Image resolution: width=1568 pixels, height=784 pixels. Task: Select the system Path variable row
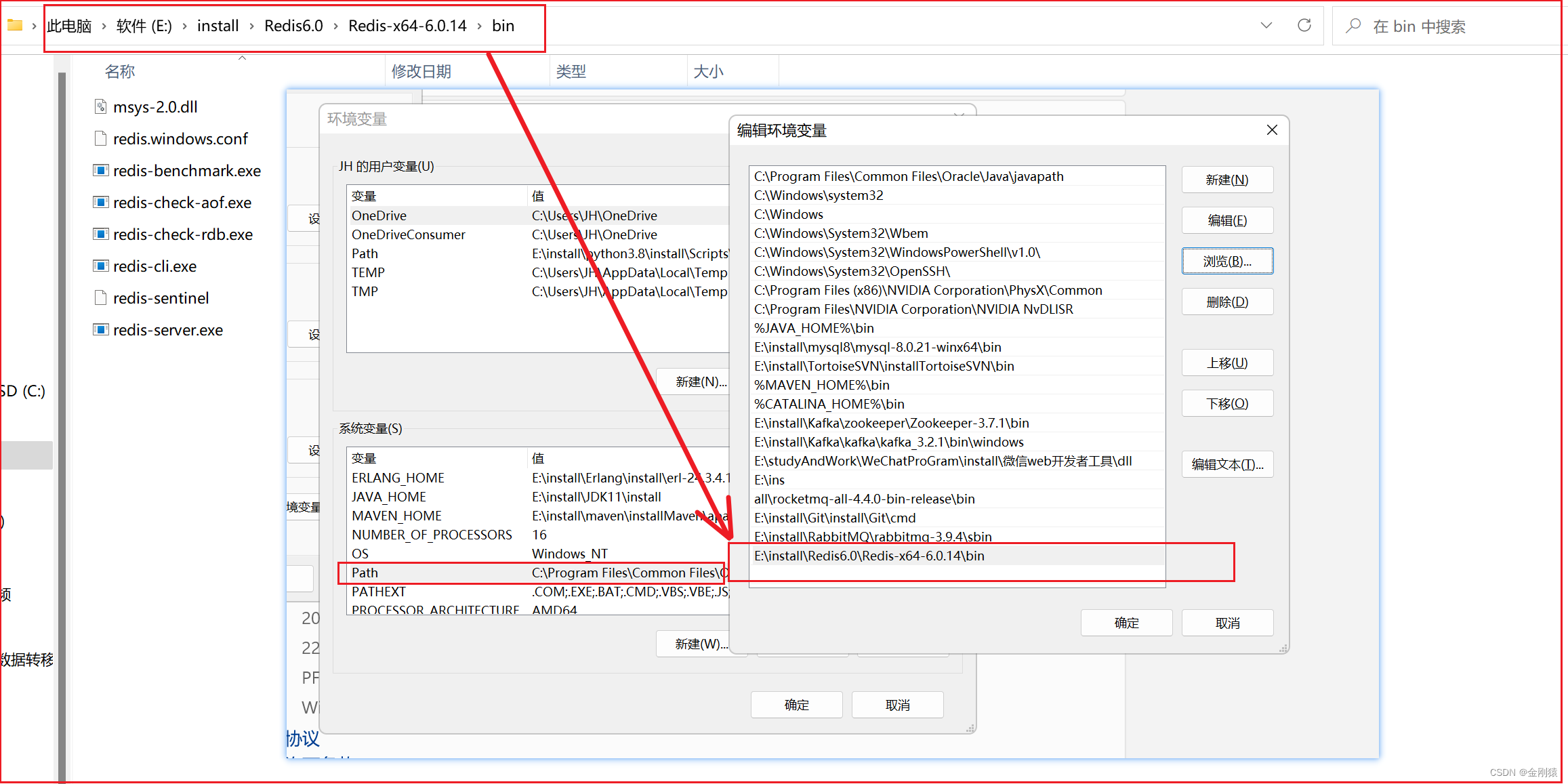tap(539, 573)
